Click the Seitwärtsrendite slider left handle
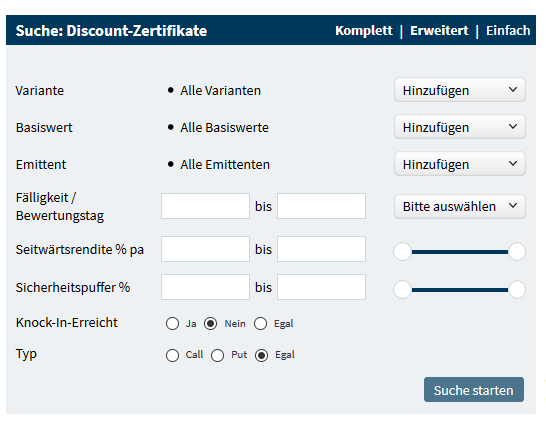Screen dimensions: 546x424 [x=403, y=251]
